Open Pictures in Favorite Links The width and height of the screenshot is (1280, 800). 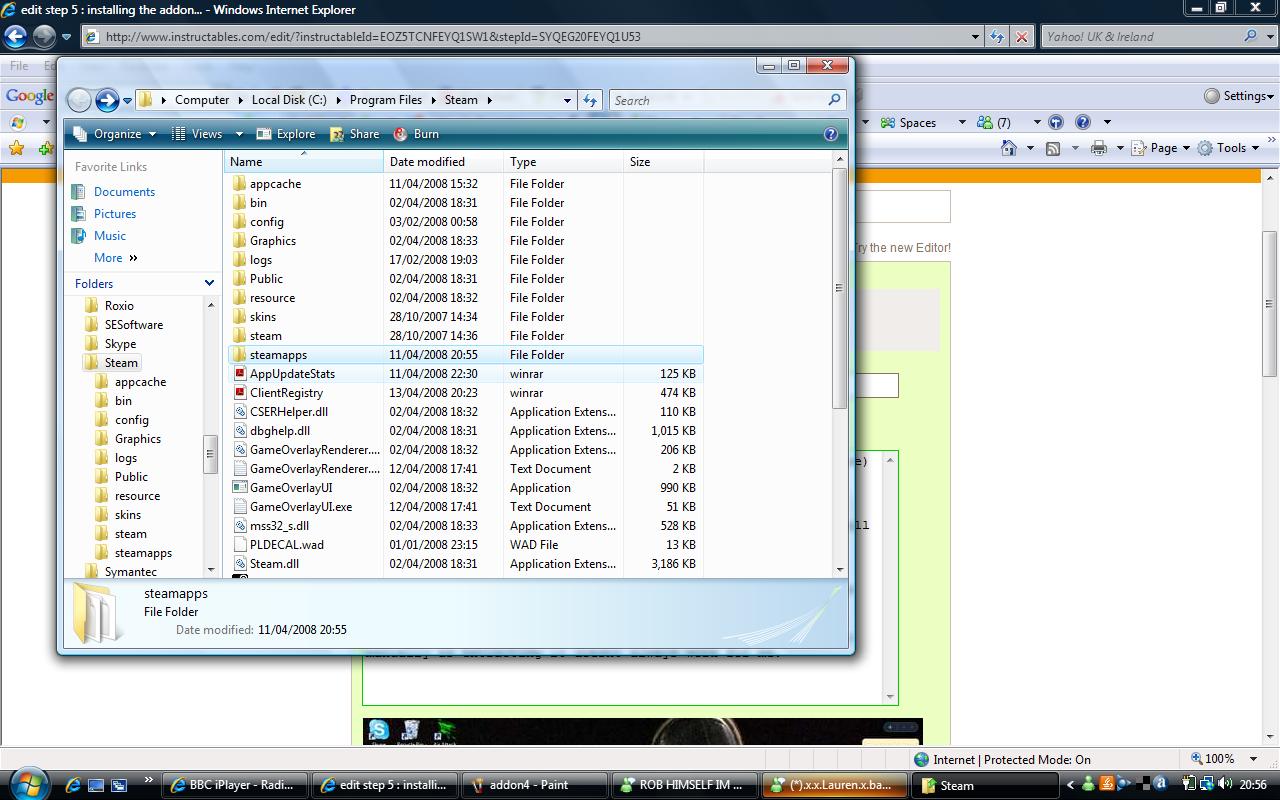115,214
